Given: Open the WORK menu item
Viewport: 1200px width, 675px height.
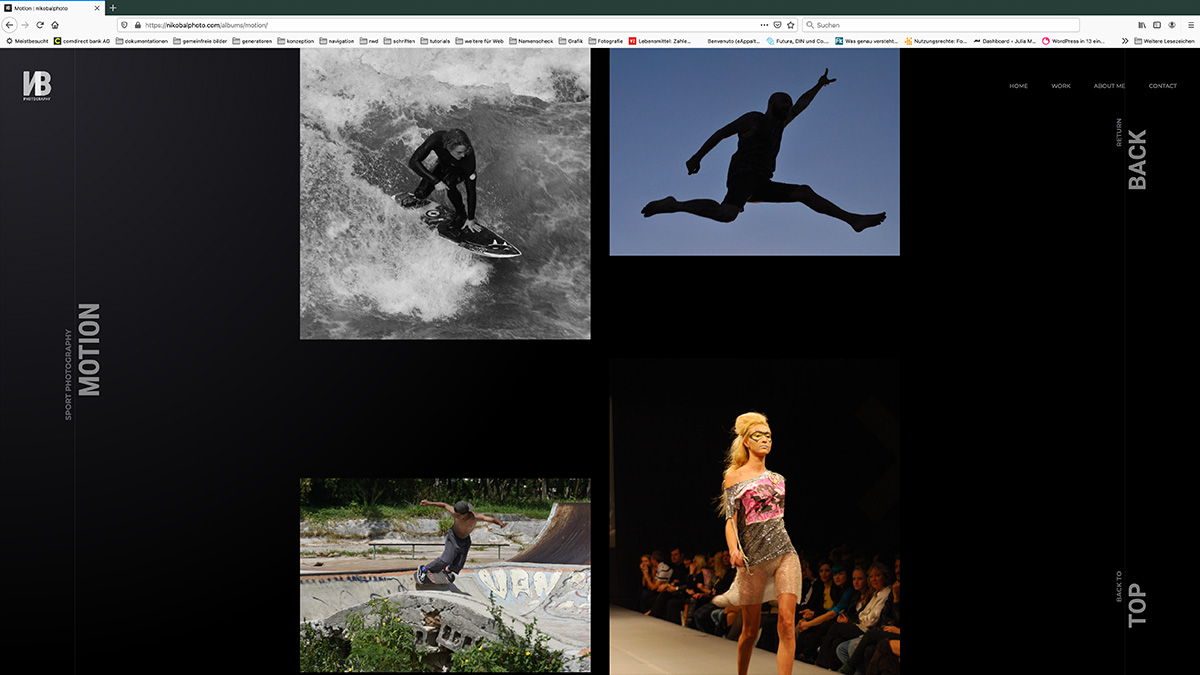Looking at the screenshot, I should 1060,86.
